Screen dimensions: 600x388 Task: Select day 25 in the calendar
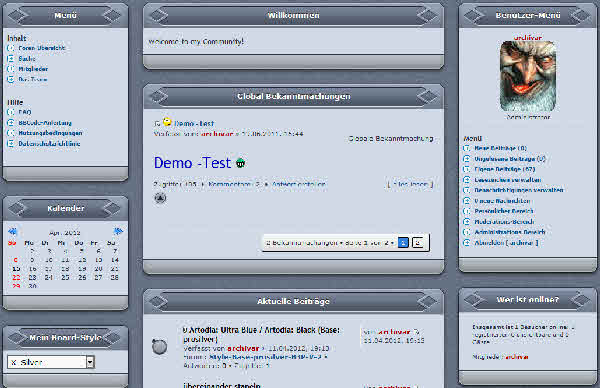pyautogui.click(x=65, y=277)
